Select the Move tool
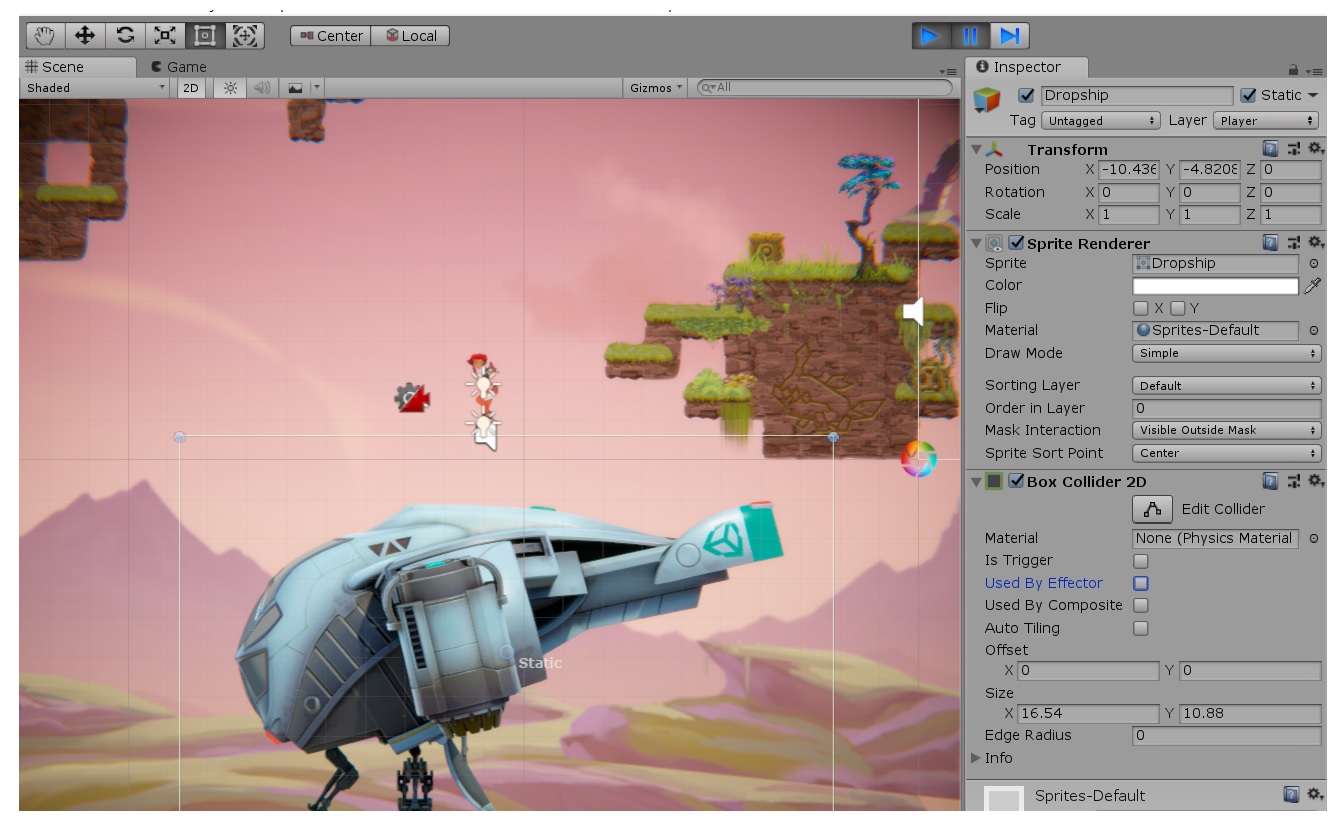The height and width of the screenshot is (832, 1340). click(x=85, y=36)
